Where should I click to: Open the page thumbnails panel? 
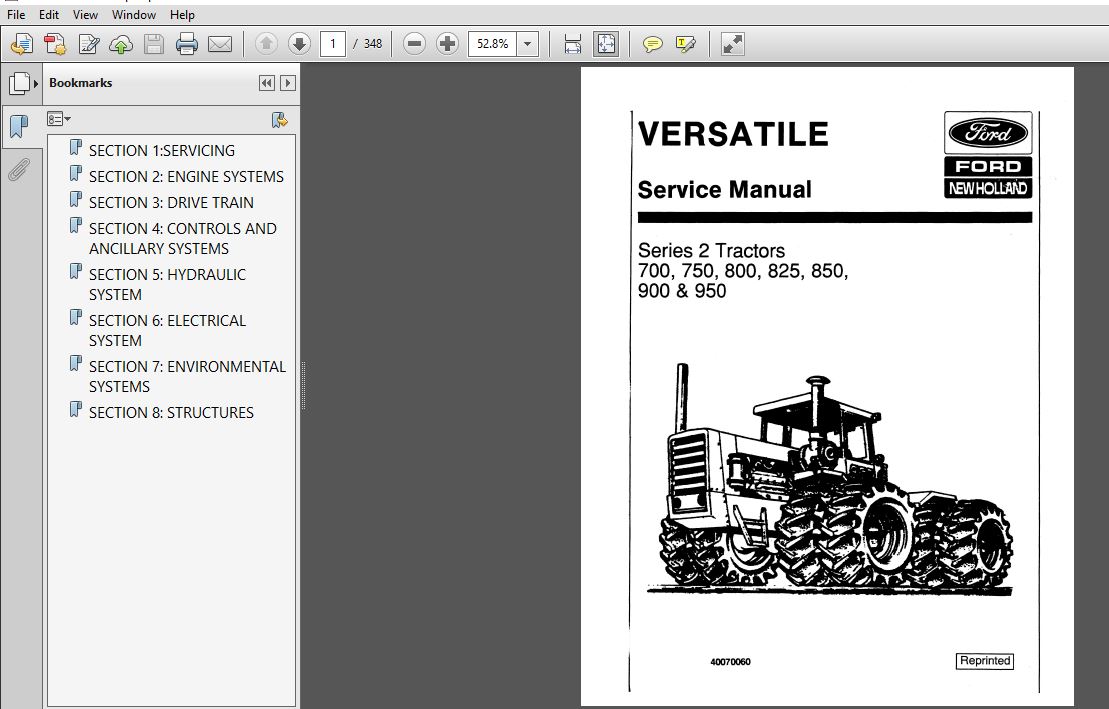tap(19, 83)
